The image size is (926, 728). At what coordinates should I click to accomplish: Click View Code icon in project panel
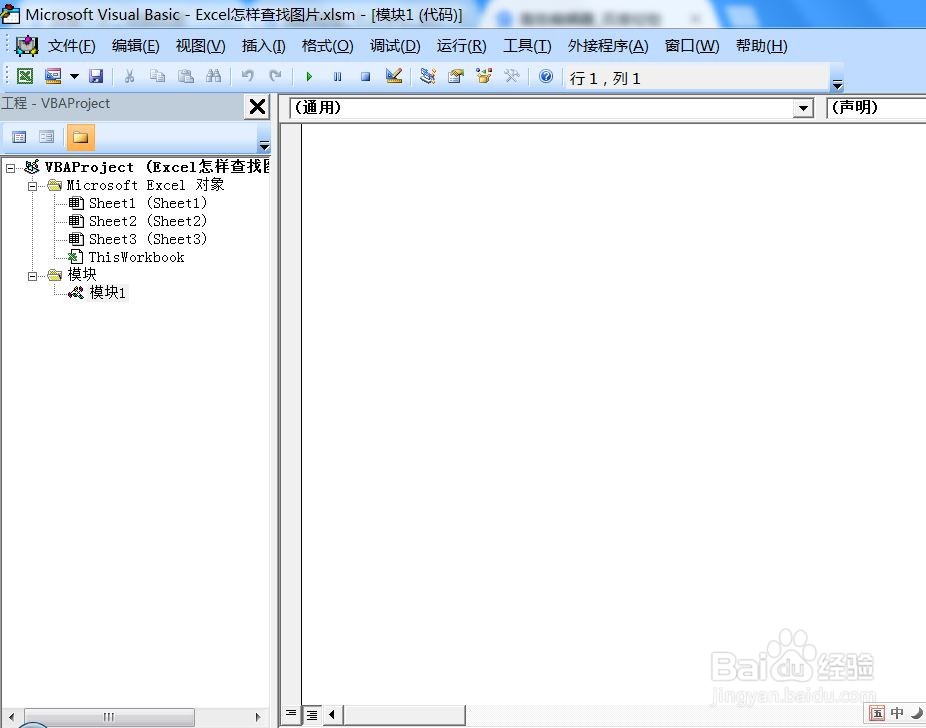tap(19, 138)
